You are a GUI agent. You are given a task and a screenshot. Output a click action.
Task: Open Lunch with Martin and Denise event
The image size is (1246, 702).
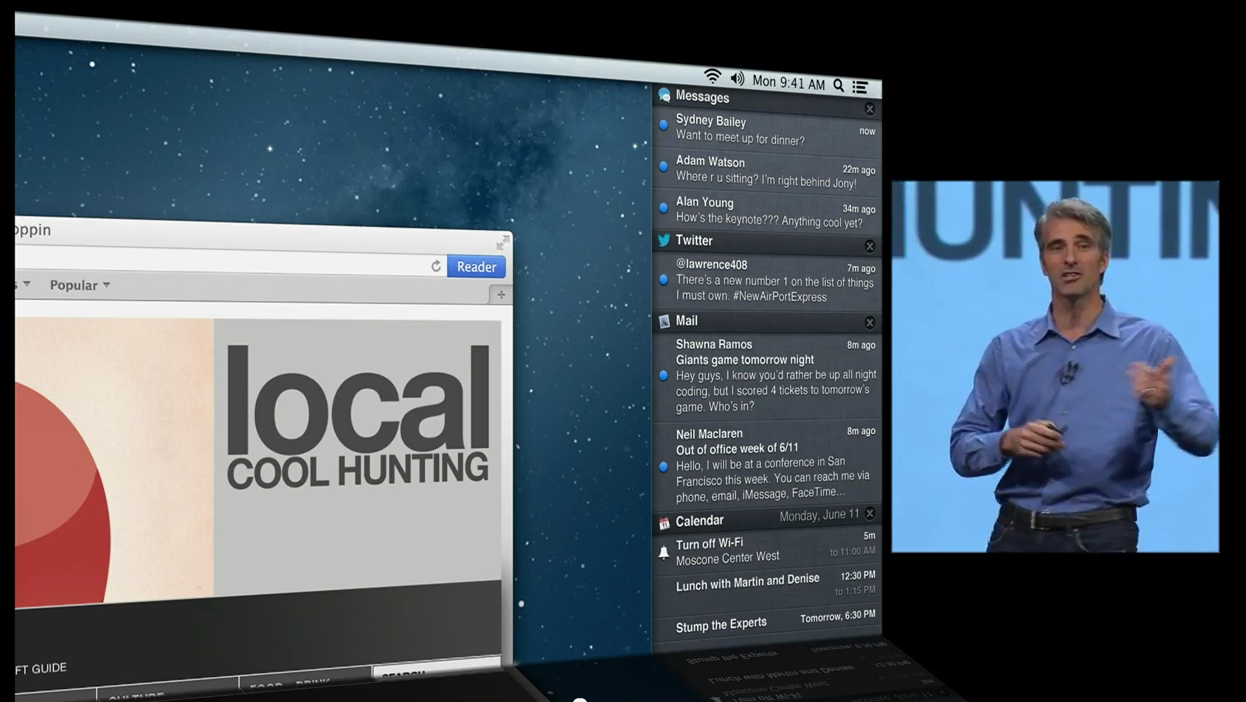pyautogui.click(x=767, y=583)
